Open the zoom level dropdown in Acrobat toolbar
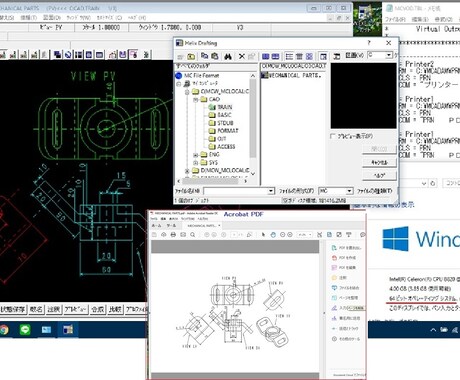460x380 pixels. [310, 235]
